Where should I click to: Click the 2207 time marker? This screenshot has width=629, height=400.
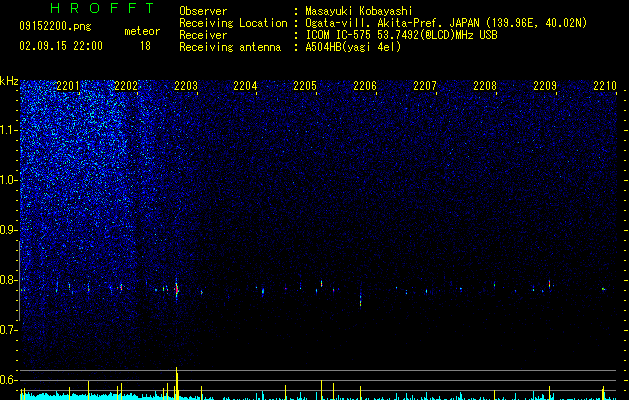point(425,86)
